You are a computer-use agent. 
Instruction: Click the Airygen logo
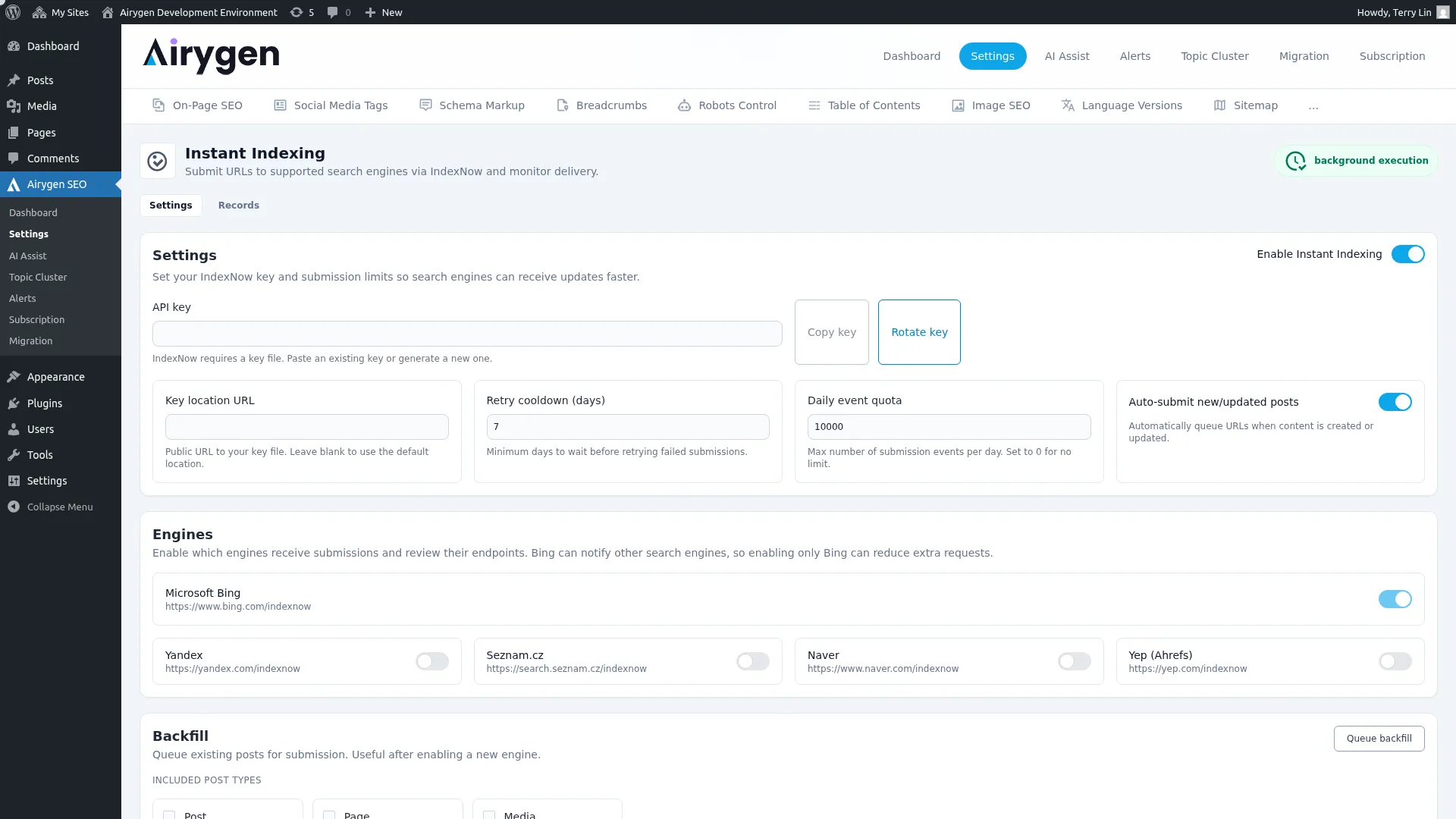click(211, 56)
